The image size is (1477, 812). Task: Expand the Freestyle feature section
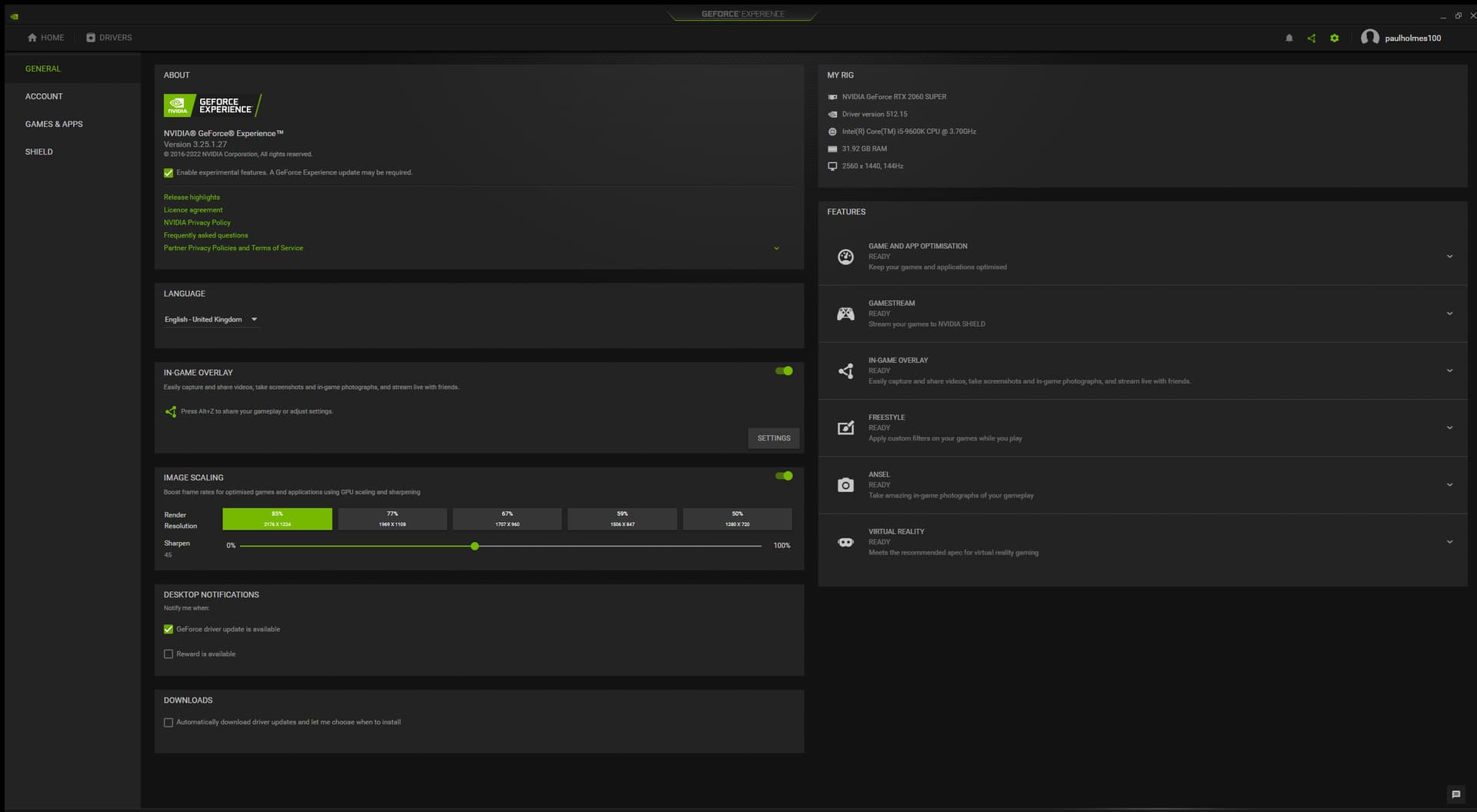1449,428
